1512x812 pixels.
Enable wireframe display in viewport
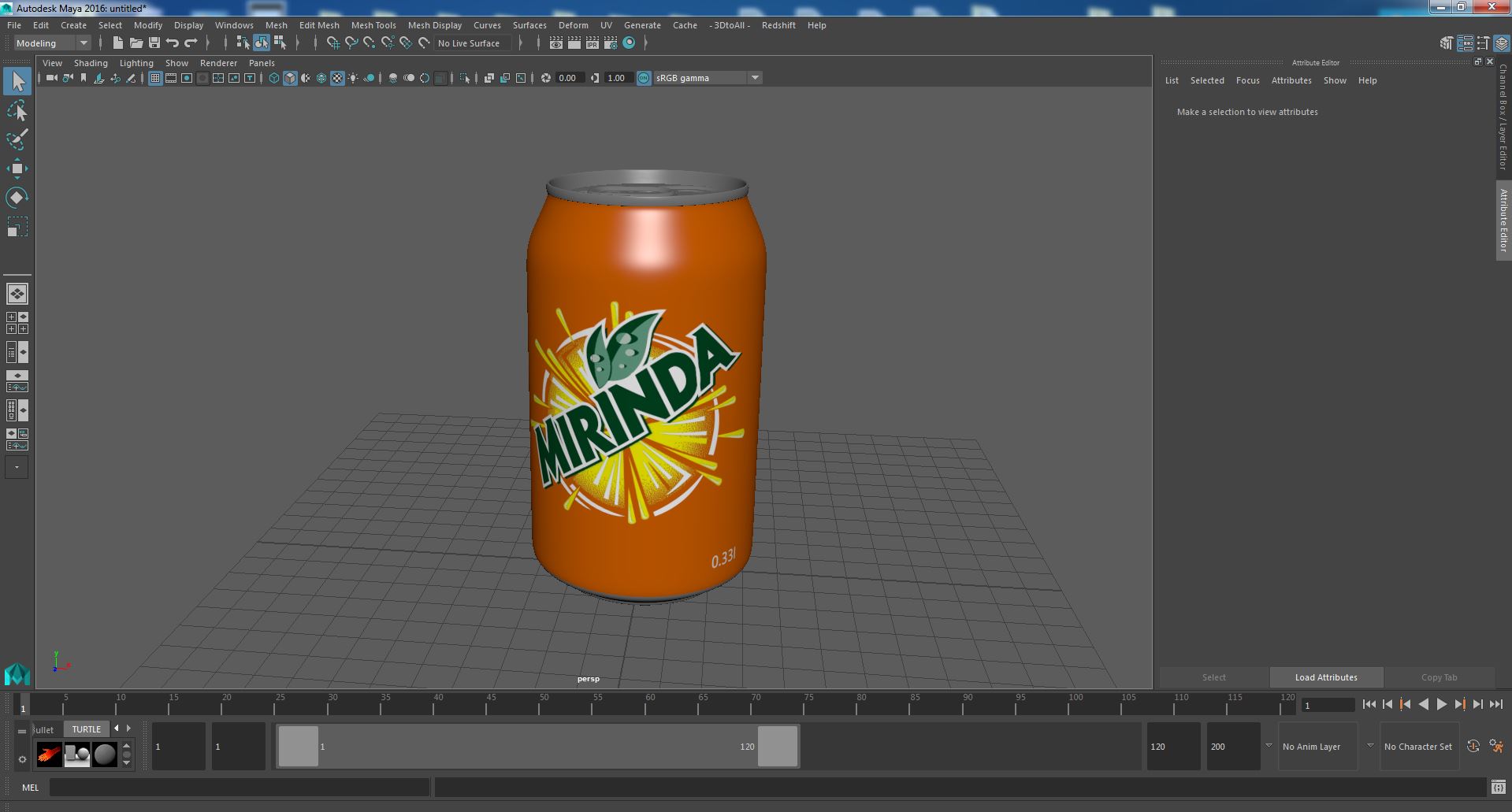coord(274,78)
